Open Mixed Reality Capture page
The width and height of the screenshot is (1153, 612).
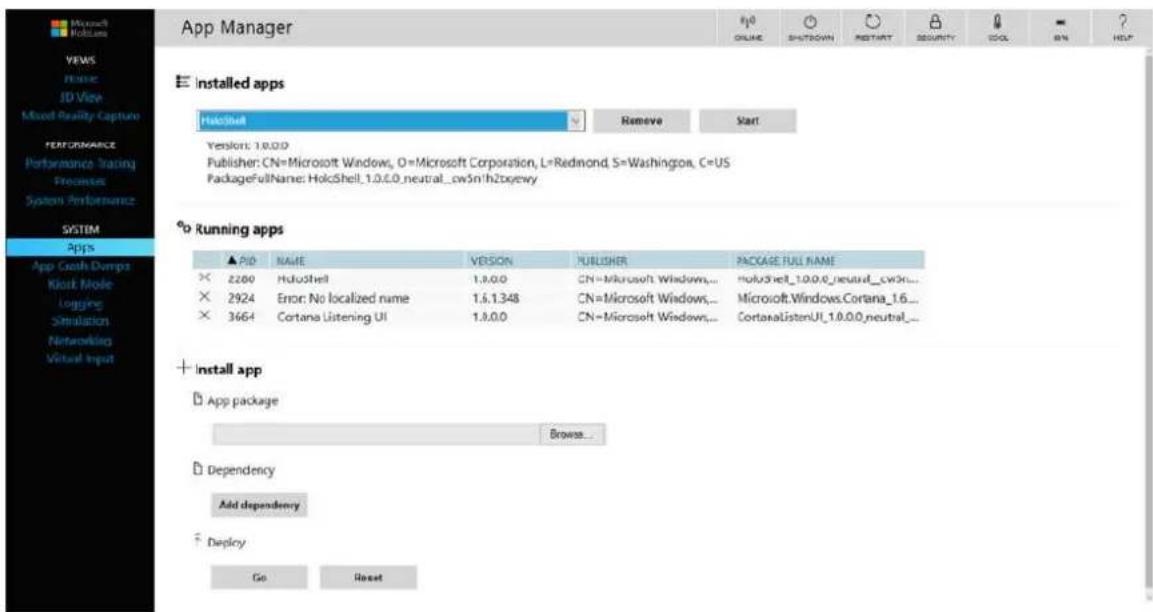(x=81, y=115)
